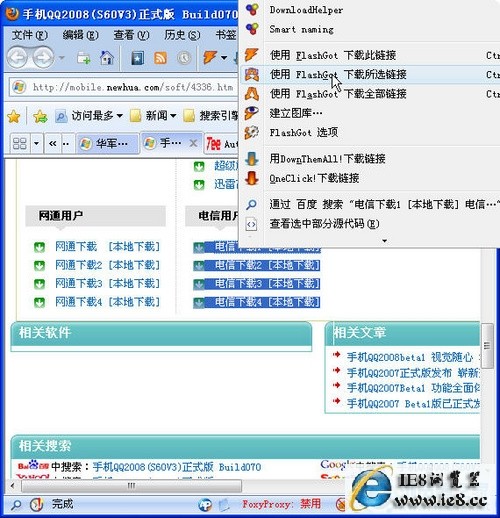The width and height of the screenshot is (500, 518).
Task: Close the 手… tab
Action: tap(193, 144)
